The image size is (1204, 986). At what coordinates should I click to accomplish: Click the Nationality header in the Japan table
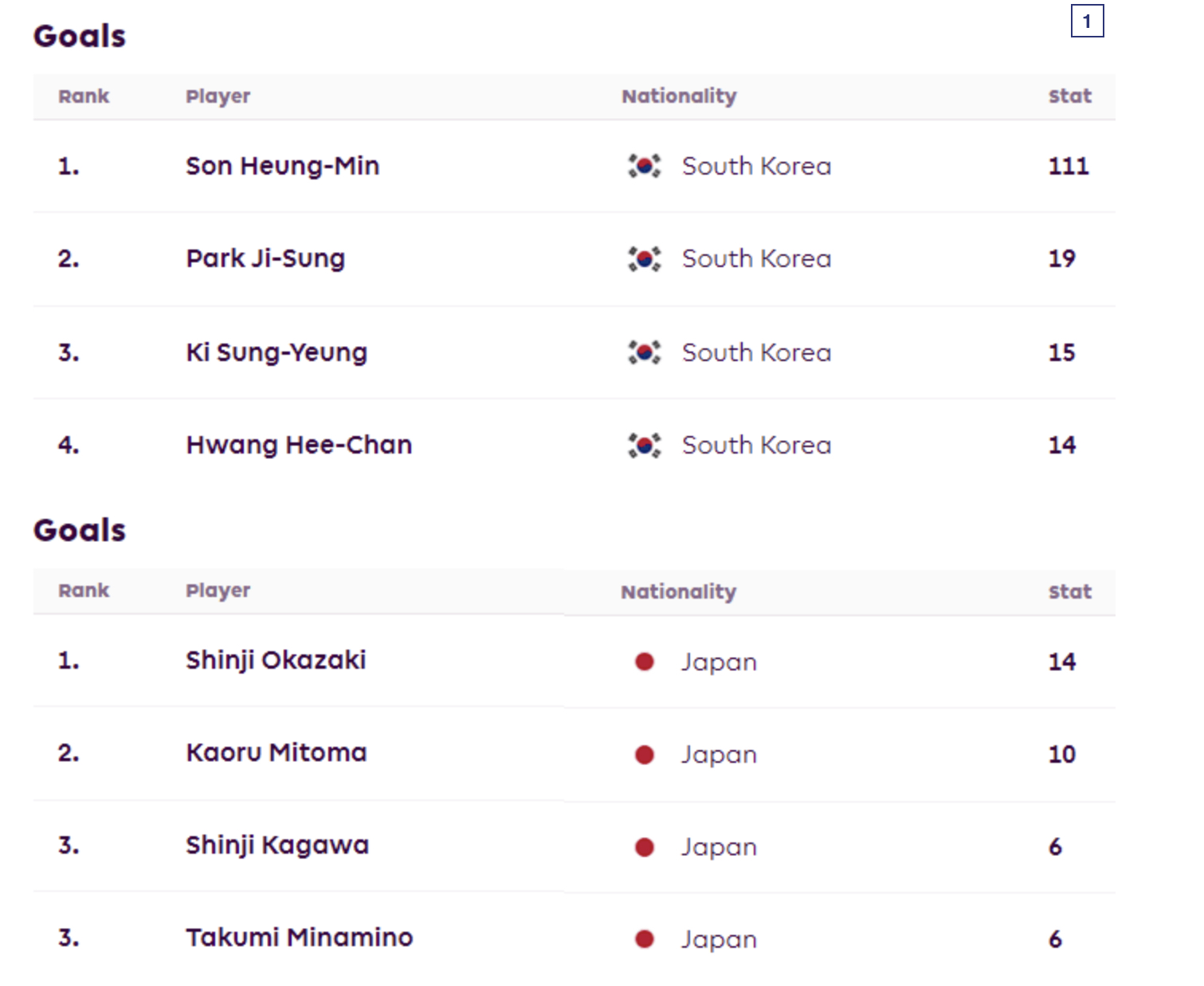[x=678, y=592]
